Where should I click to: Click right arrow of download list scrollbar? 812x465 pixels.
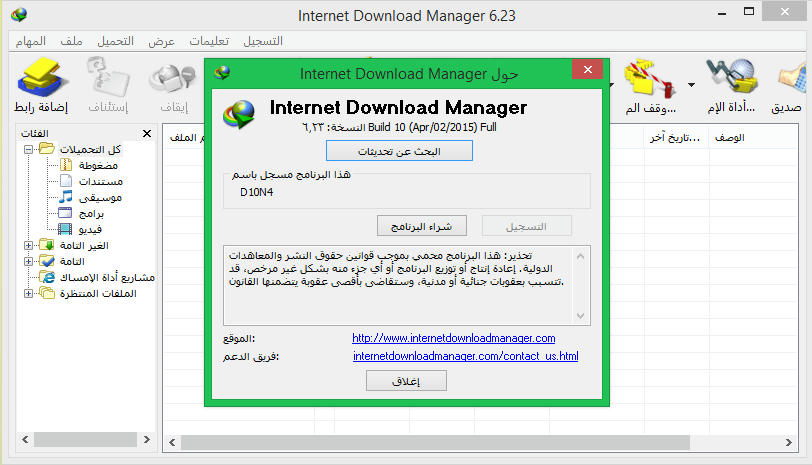point(788,442)
